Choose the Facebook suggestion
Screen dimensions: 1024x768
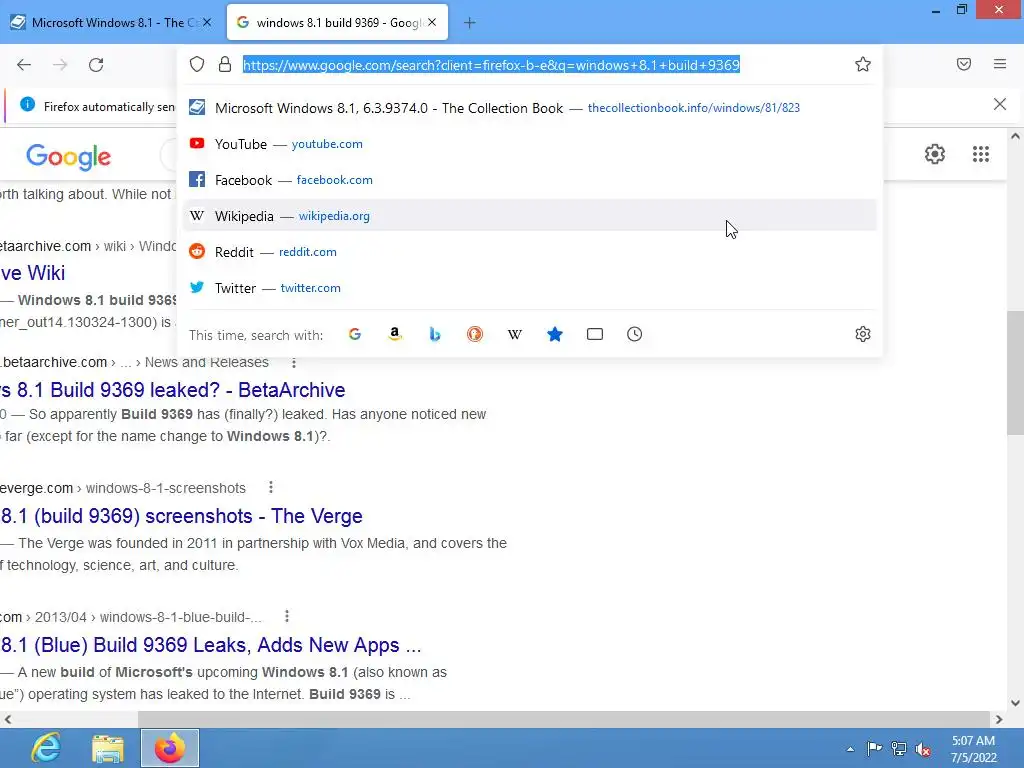coord(530,180)
